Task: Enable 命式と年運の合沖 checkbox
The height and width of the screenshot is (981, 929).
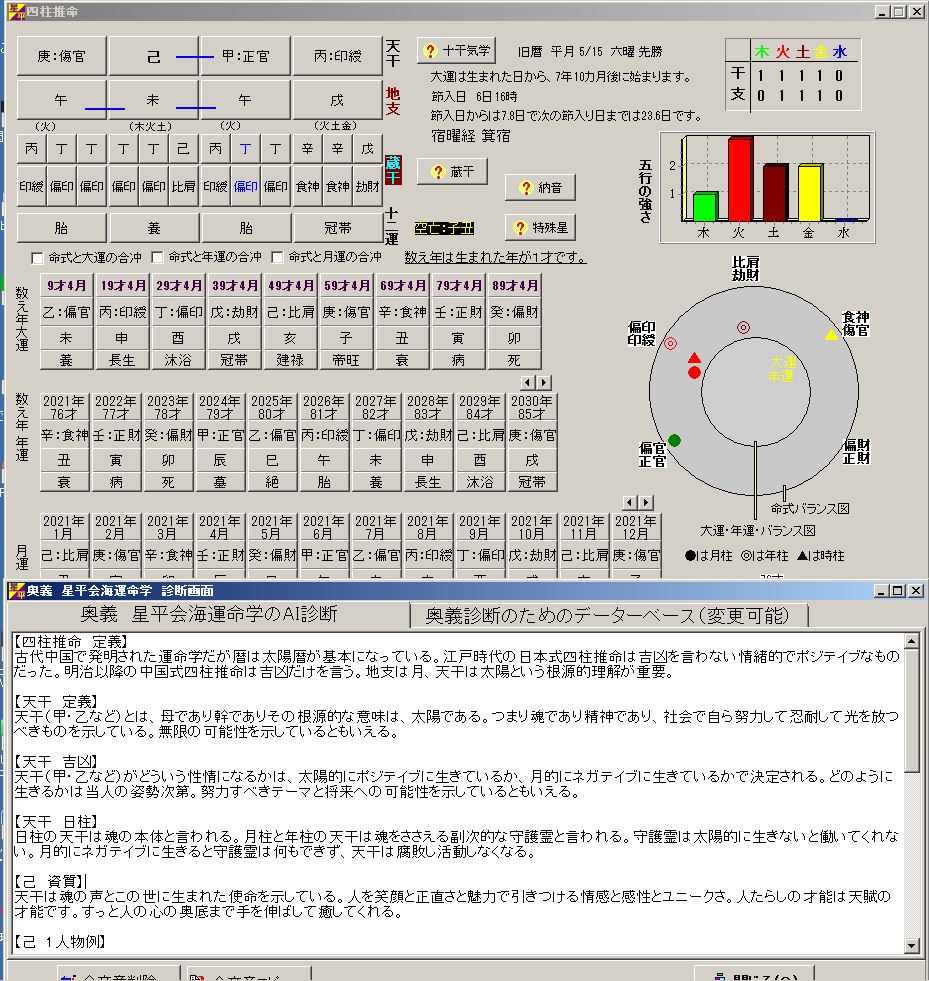Action: pos(158,257)
